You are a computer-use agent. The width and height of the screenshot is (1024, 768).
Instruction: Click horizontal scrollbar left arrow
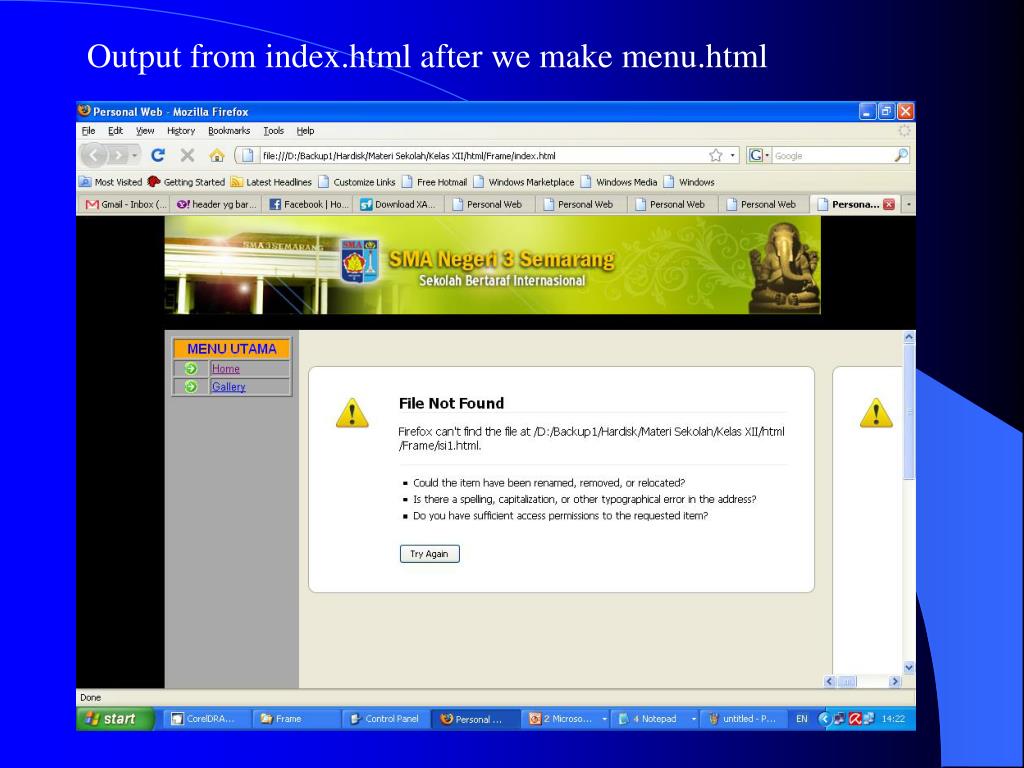(829, 681)
